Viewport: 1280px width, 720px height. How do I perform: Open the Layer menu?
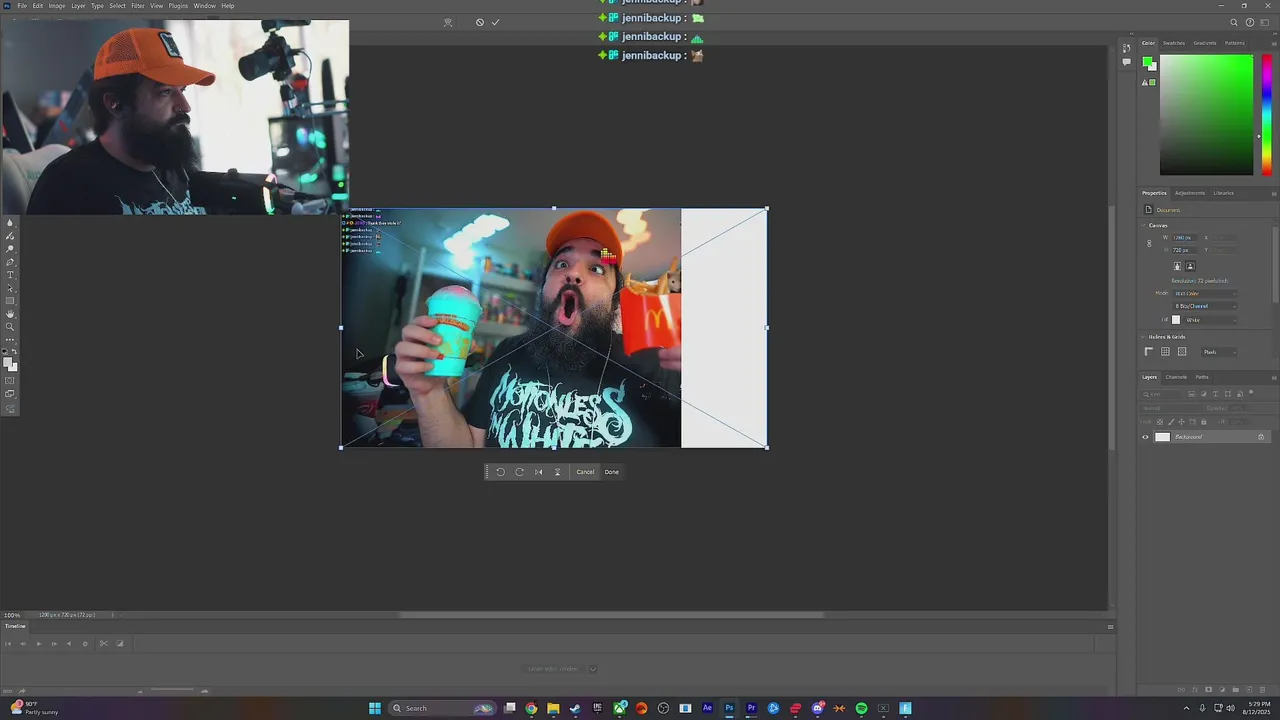pyautogui.click(x=78, y=6)
